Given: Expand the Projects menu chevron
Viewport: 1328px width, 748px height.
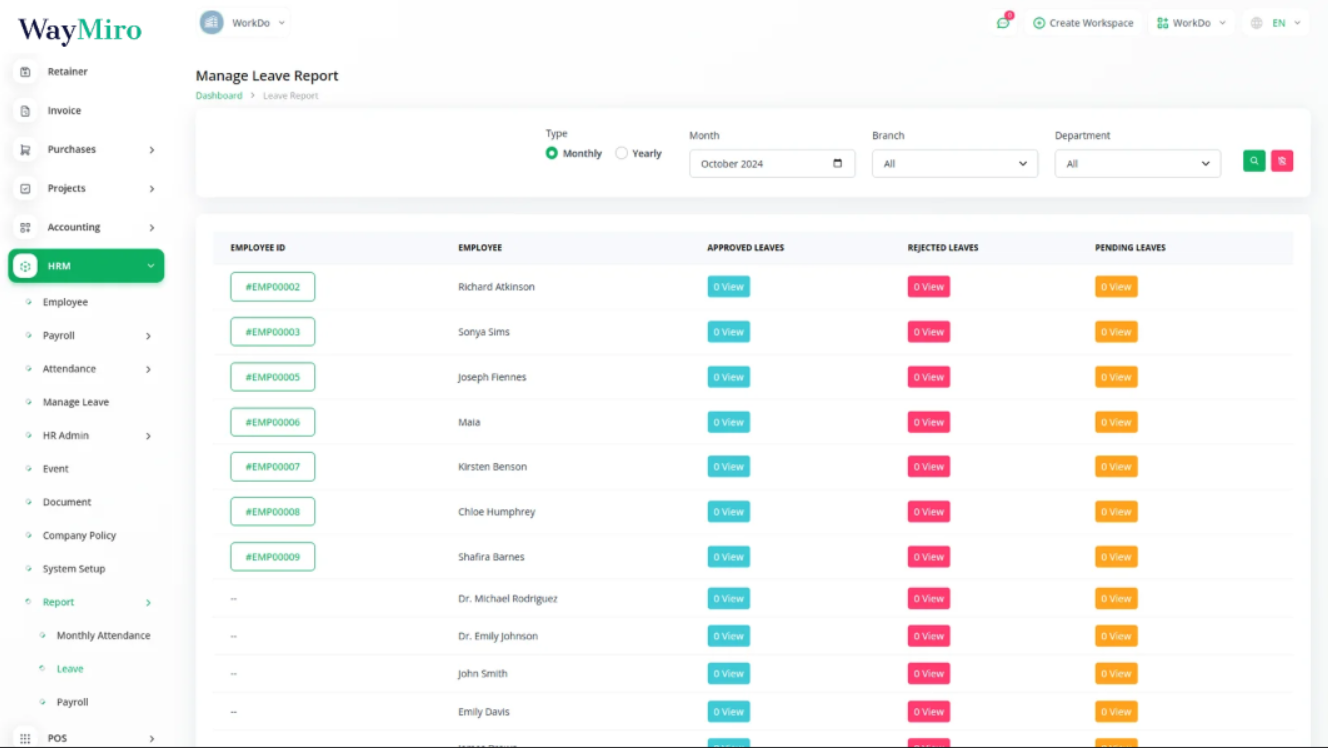Looking at the screenshot, I should pos(152,189).
